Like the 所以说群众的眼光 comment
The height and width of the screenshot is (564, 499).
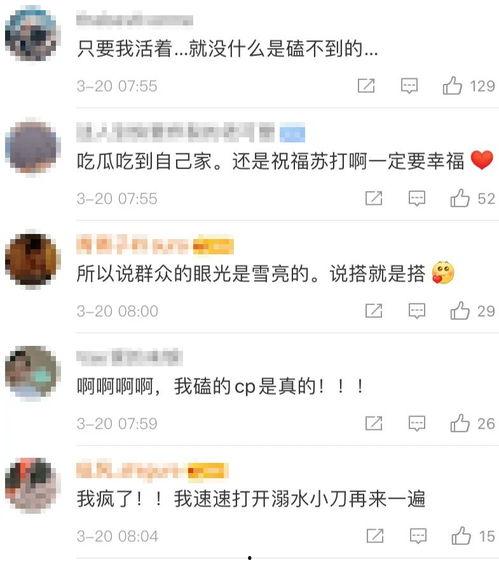460,311
